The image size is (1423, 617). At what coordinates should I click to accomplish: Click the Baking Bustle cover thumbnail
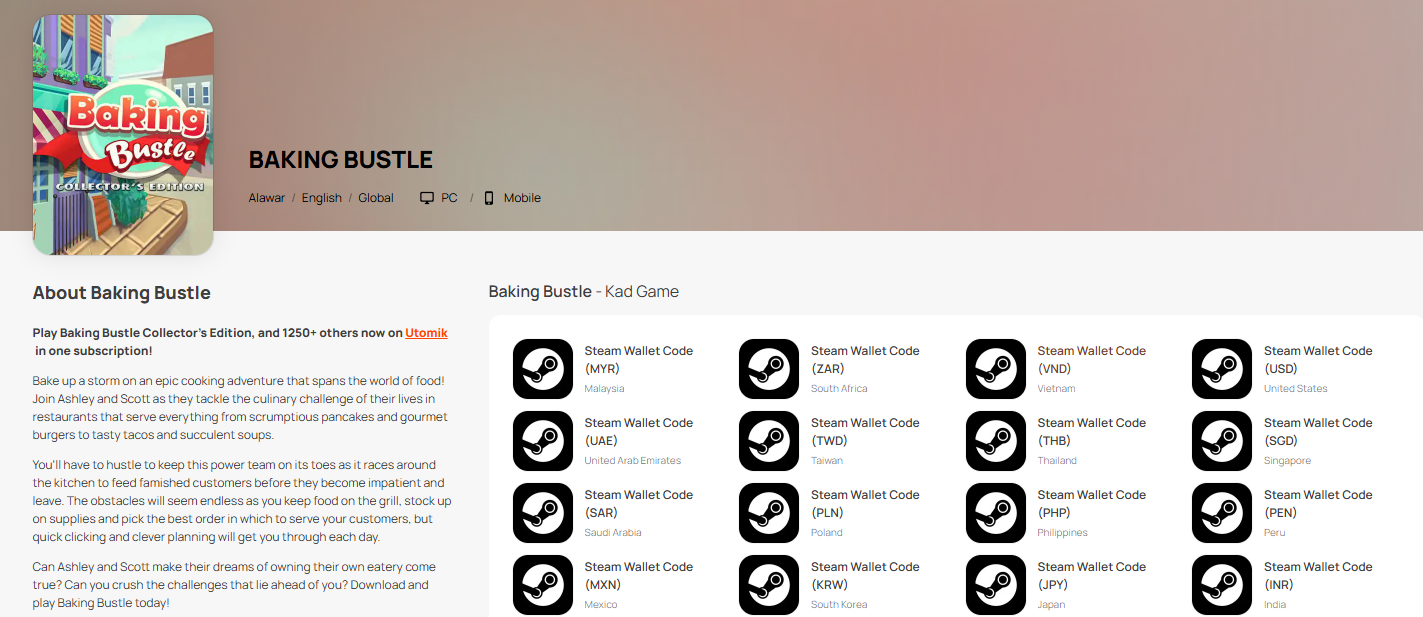click(x=123, y=135)
